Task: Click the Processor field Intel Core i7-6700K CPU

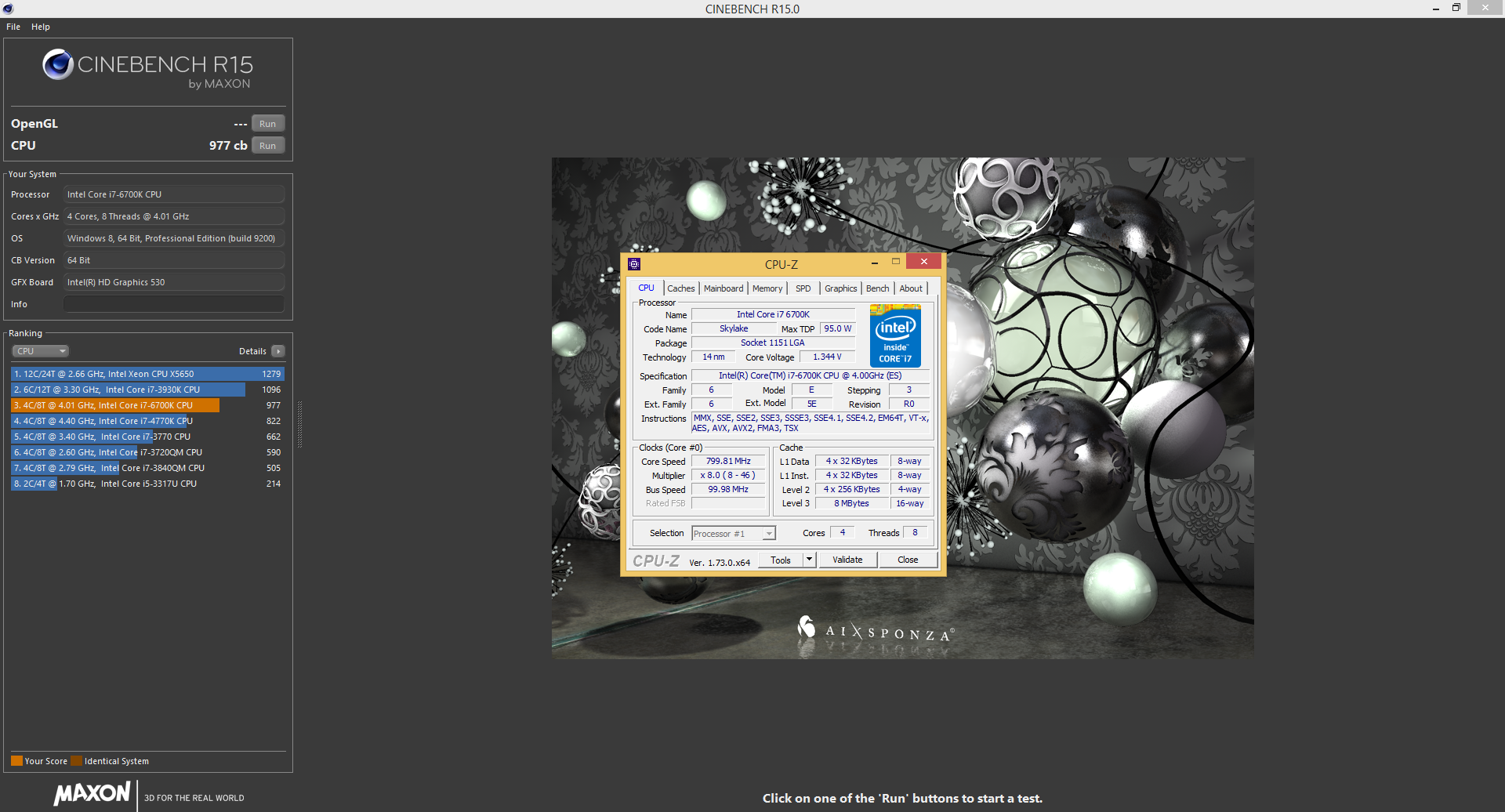Action: click(x=174, y=194)
